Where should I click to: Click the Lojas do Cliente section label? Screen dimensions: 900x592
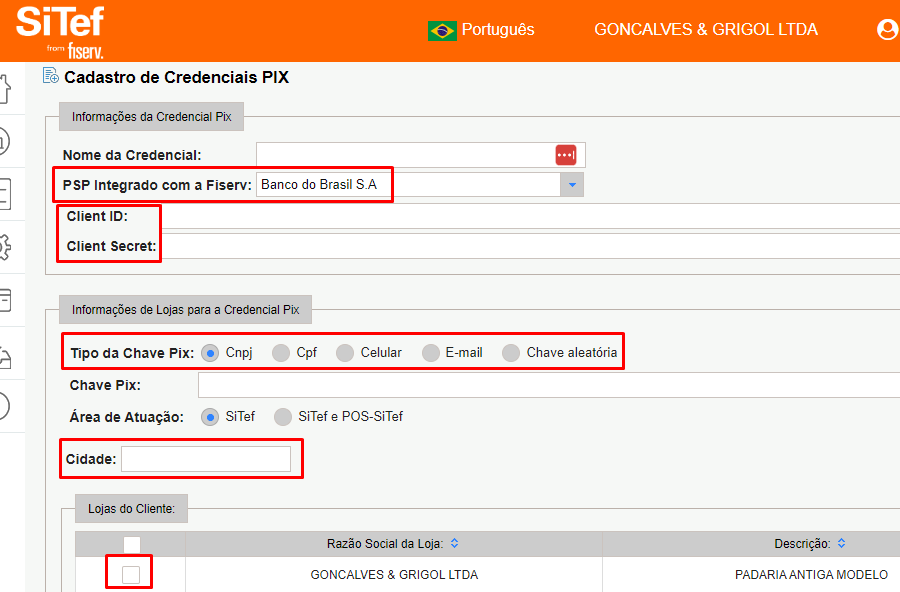coord(131,509)
